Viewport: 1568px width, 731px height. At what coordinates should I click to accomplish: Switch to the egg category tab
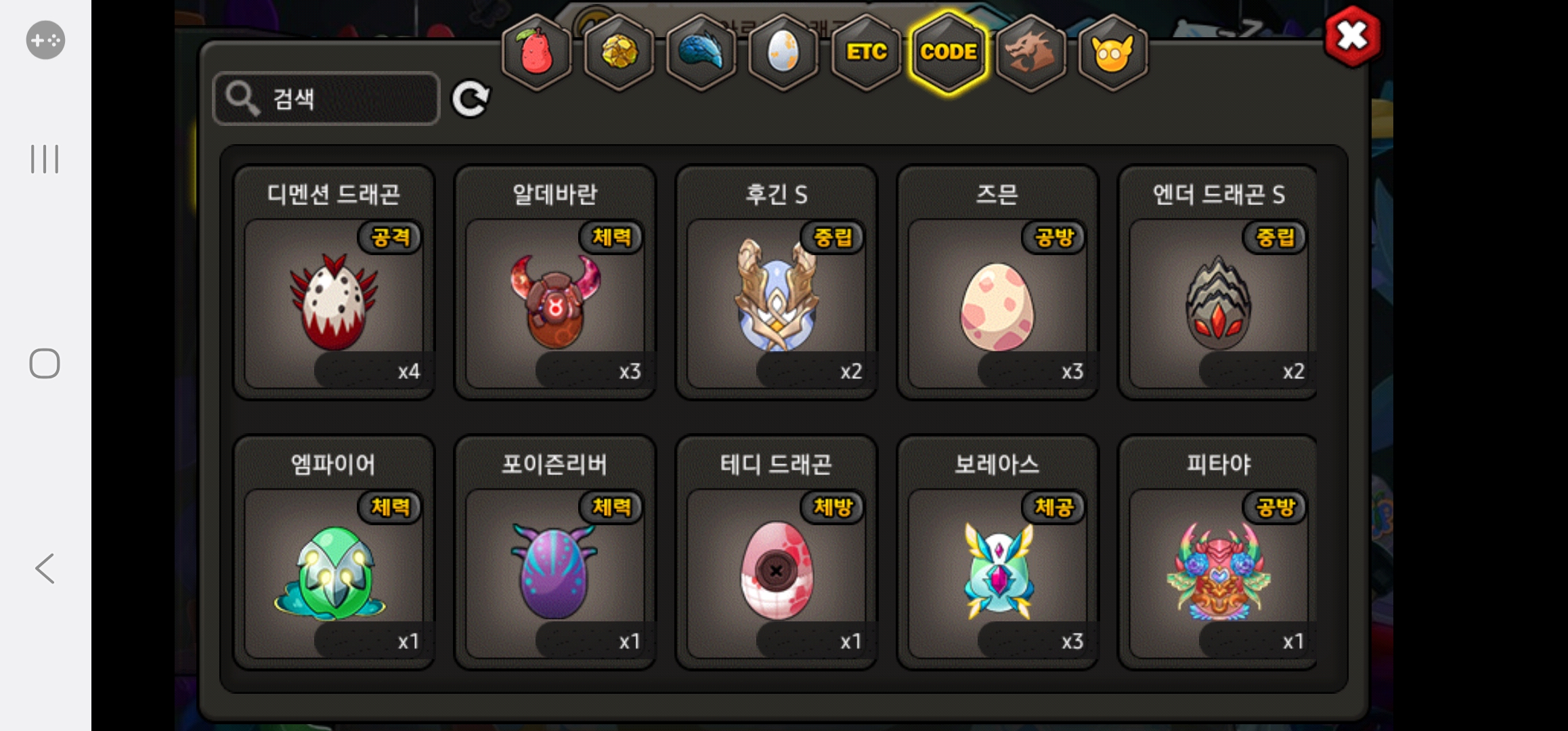point(783,52)
